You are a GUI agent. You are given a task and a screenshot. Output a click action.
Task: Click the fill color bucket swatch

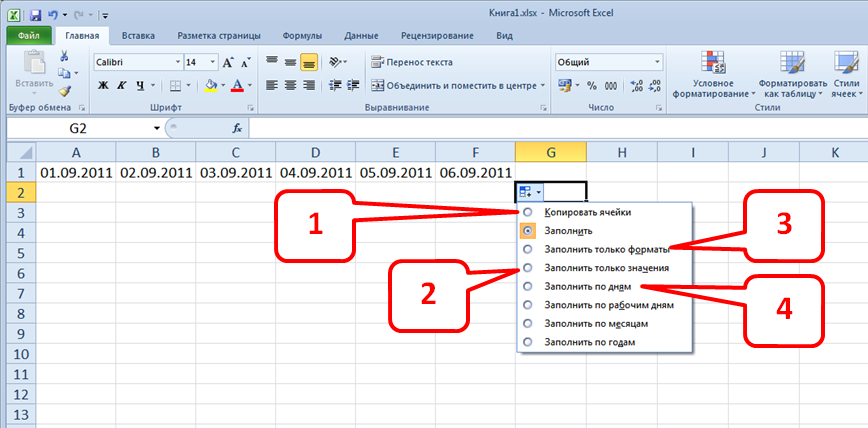coord(211,86)
